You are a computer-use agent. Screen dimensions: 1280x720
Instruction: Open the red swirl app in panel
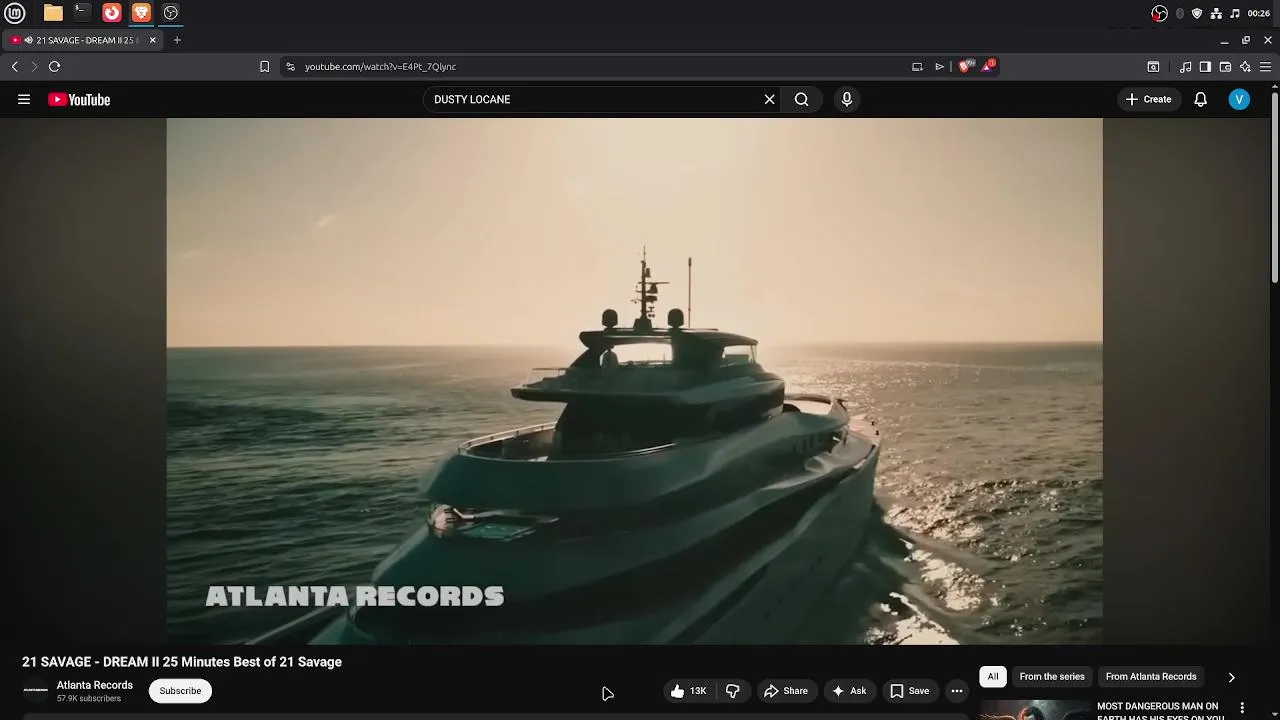click(112, 13)
